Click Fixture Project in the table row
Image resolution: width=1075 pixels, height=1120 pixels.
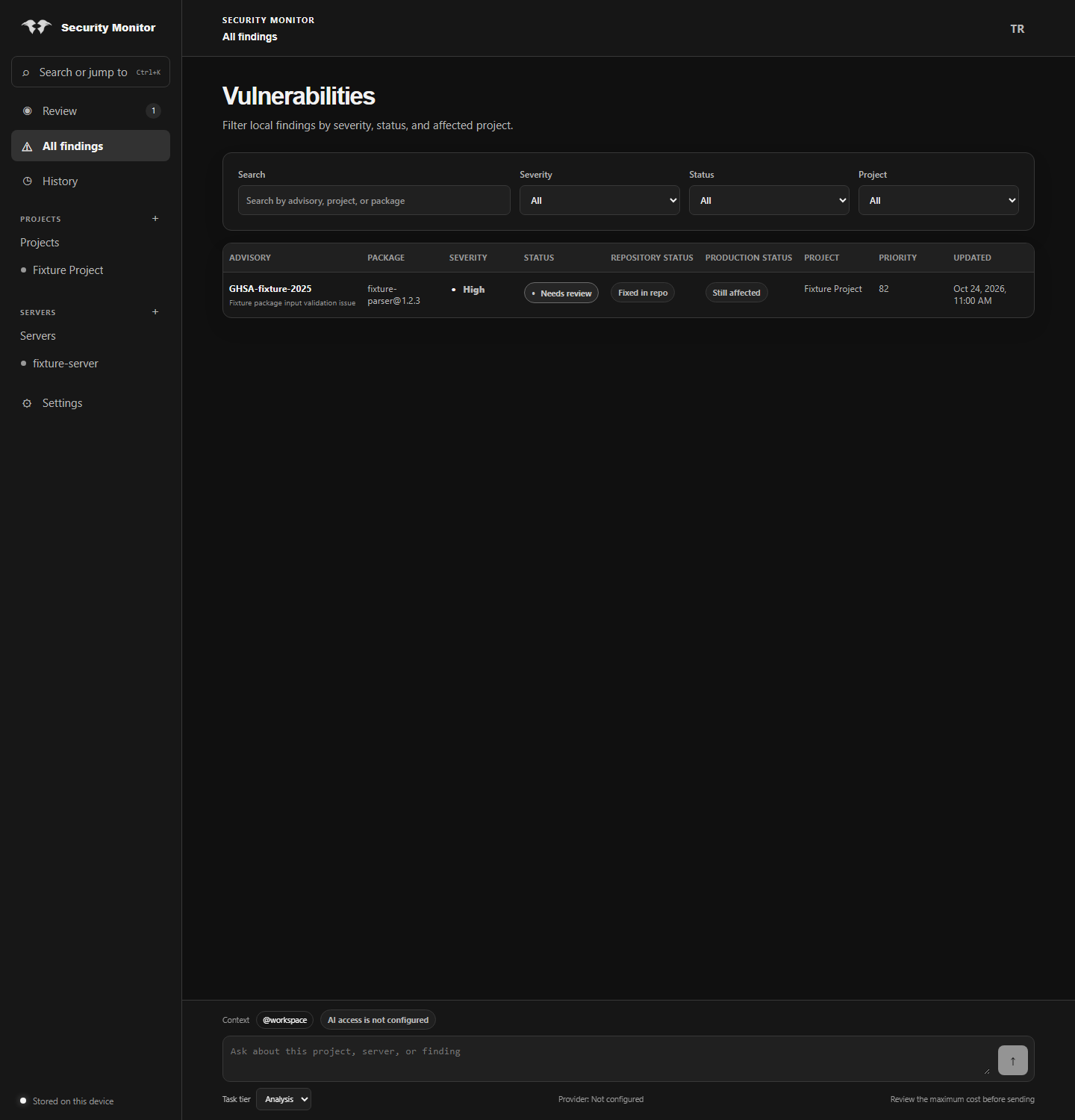833,289
